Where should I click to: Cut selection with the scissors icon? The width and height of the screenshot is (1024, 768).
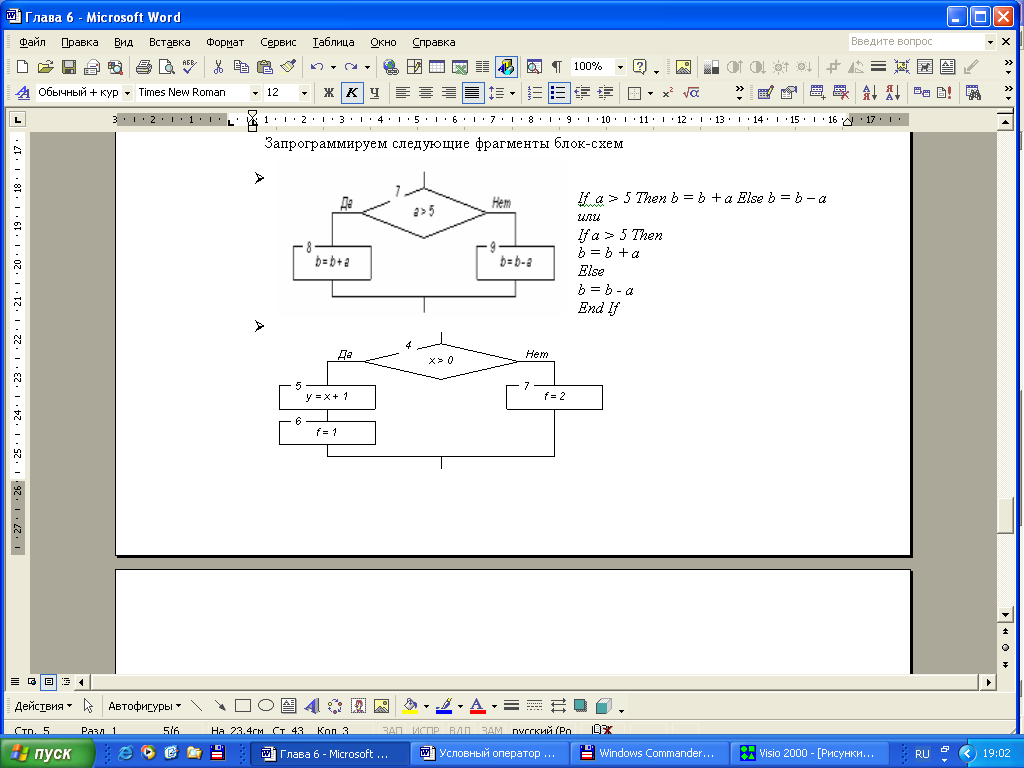click(218, 67)
